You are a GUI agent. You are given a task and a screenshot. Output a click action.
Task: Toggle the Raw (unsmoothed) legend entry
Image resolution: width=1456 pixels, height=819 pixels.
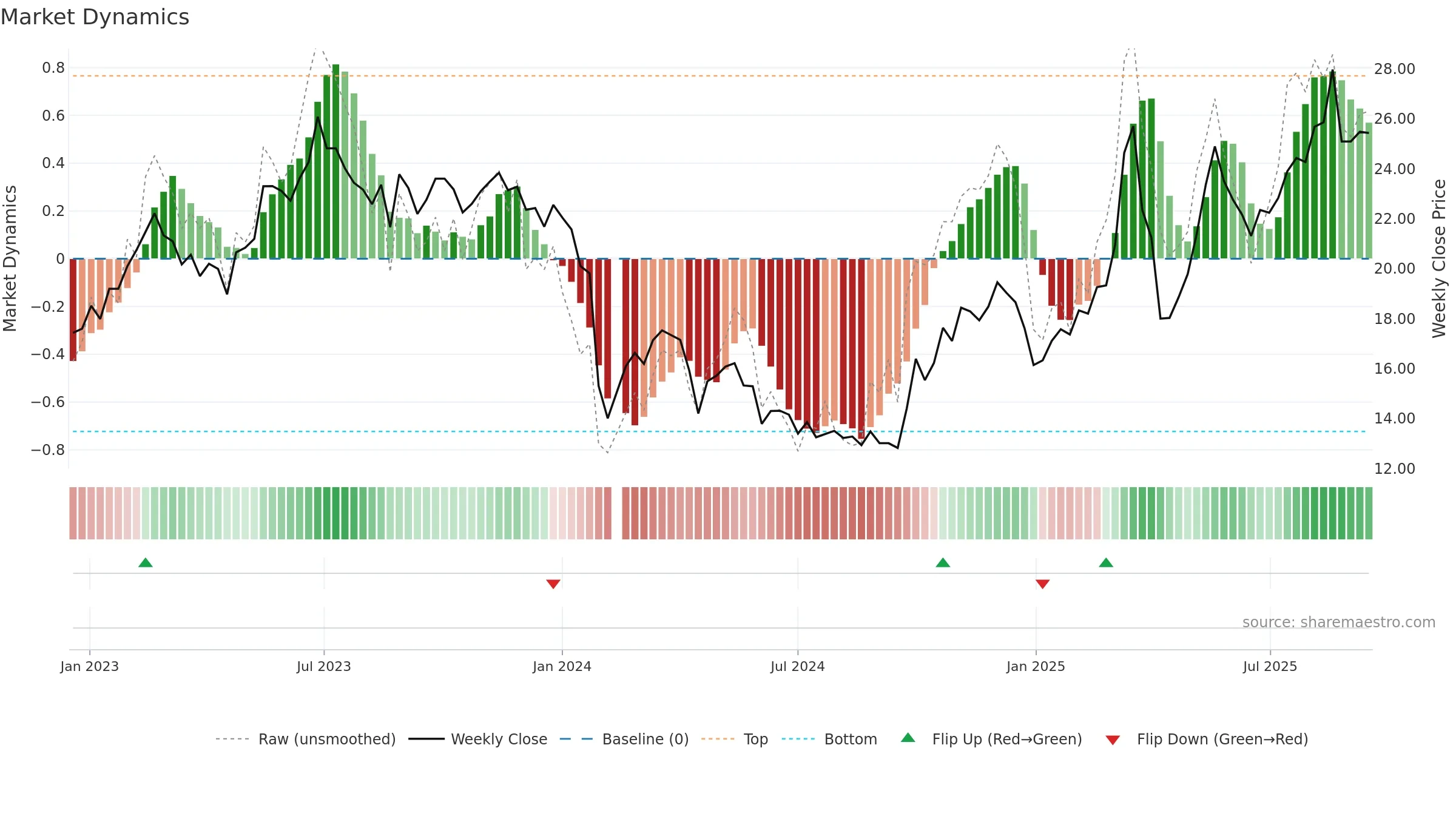pyautogui.click(x=305, y=739)
